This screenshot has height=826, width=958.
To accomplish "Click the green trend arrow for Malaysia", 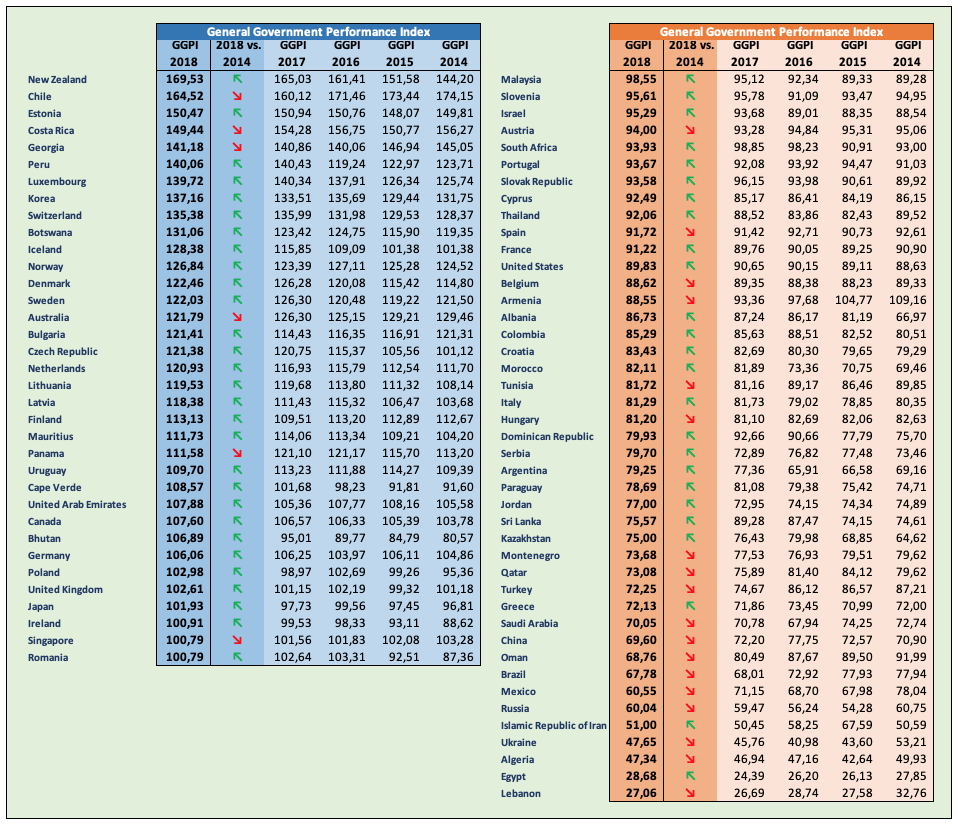I will click(690, 79).
